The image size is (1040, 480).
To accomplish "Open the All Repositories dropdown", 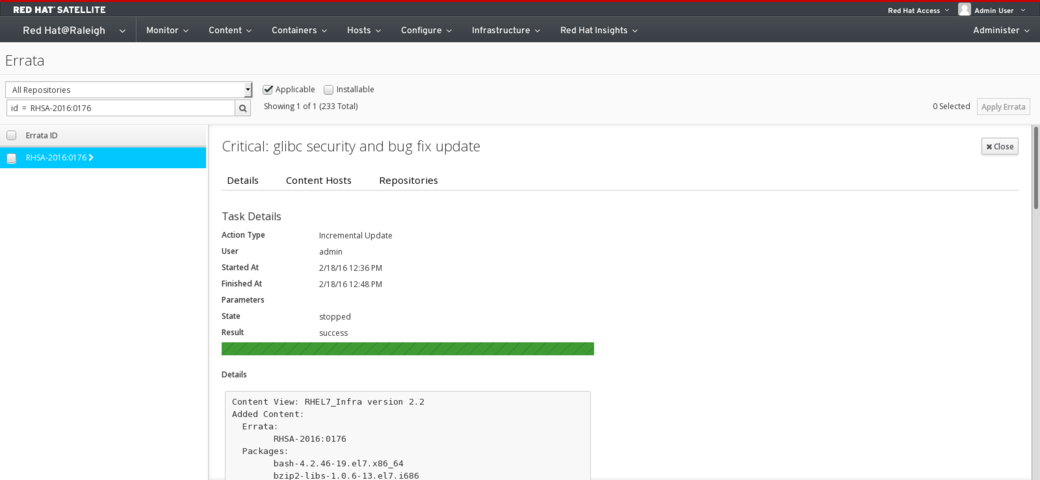I will [129, 90].
